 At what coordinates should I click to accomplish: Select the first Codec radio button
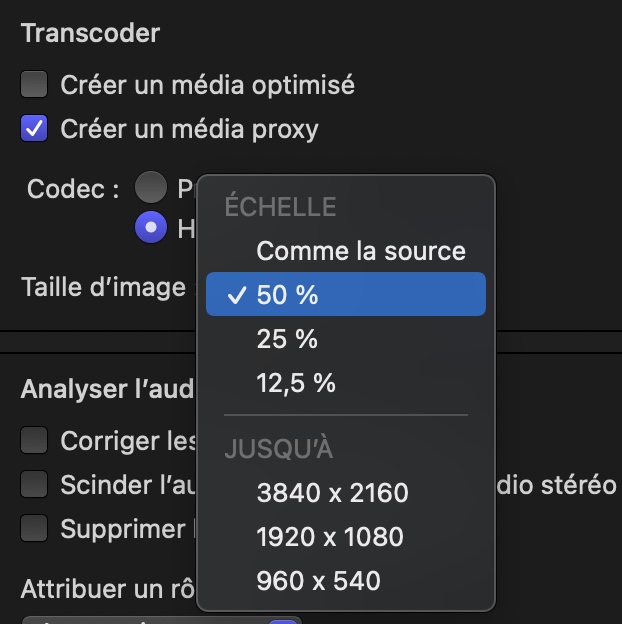click(151, 187)
